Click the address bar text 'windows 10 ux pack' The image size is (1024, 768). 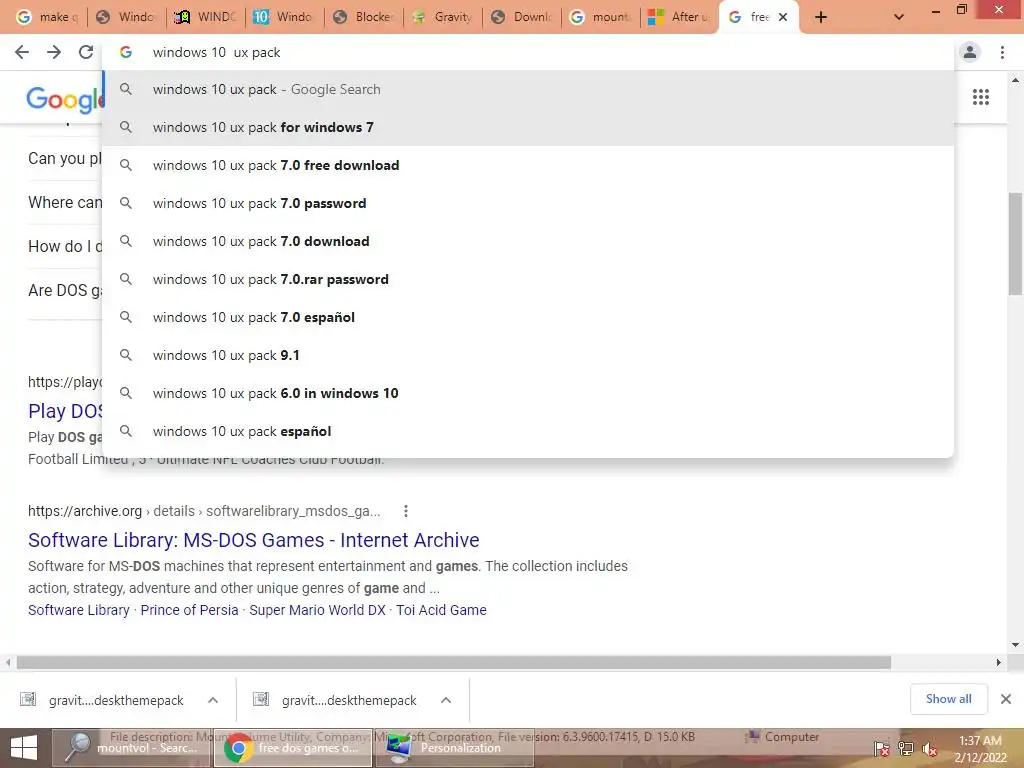point(216,52)
